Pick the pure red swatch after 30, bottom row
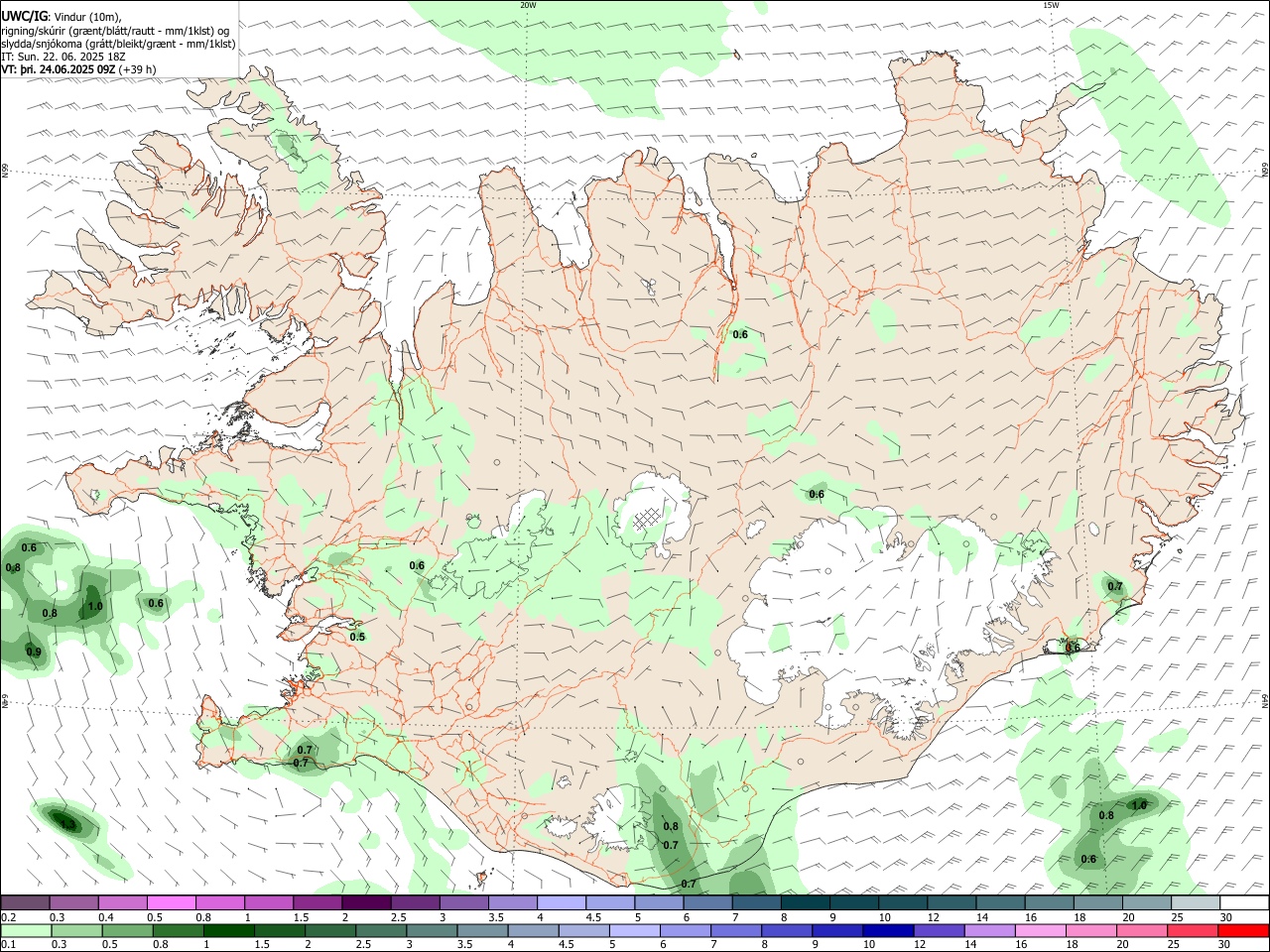 tap(1243, 931)
